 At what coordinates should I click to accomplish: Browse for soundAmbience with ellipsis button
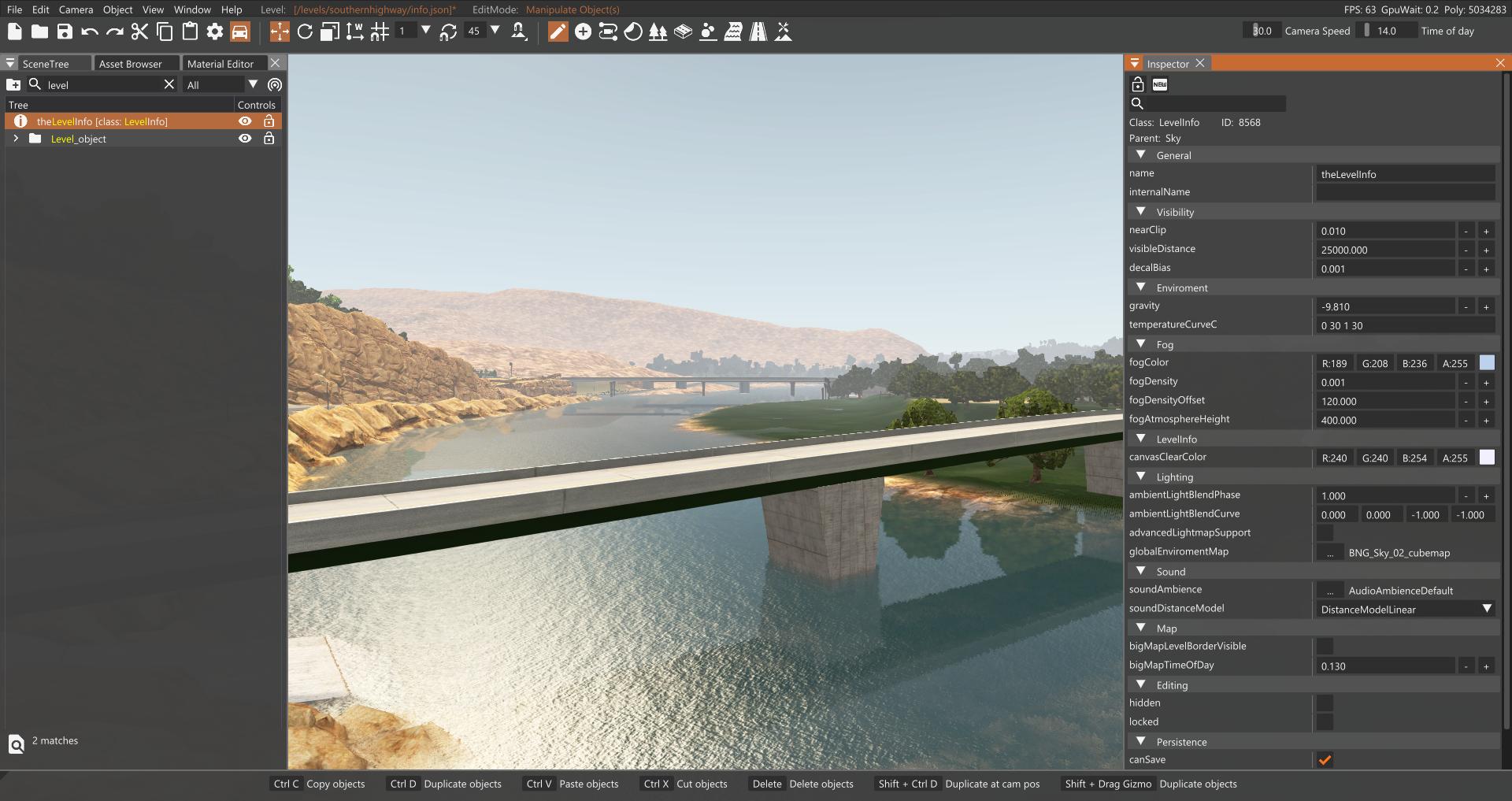point(1330,590)
